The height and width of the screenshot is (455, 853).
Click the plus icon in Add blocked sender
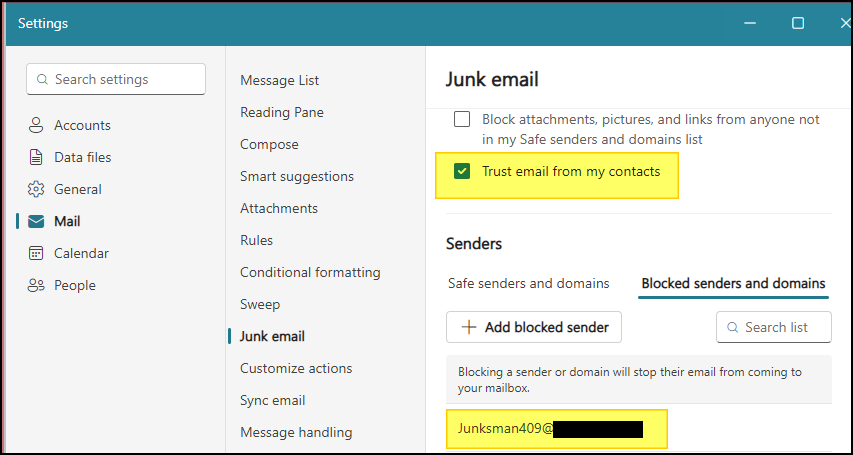tap(468, 327)
